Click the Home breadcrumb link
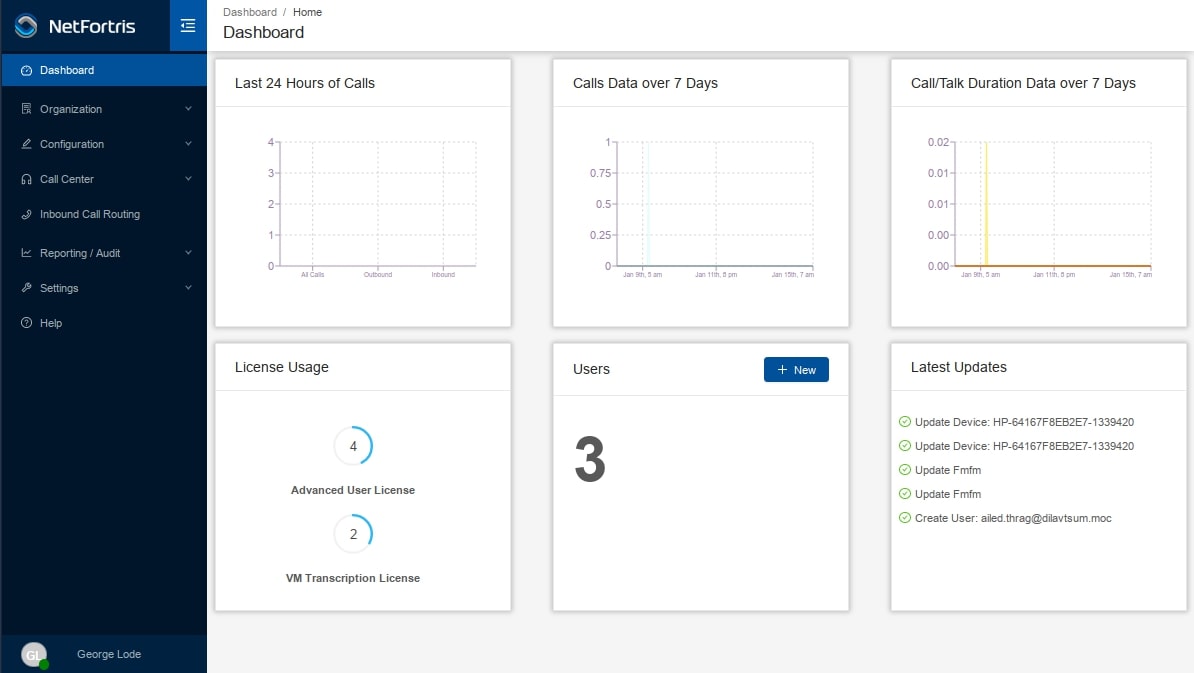1194x673 pixels. (307, 12)
